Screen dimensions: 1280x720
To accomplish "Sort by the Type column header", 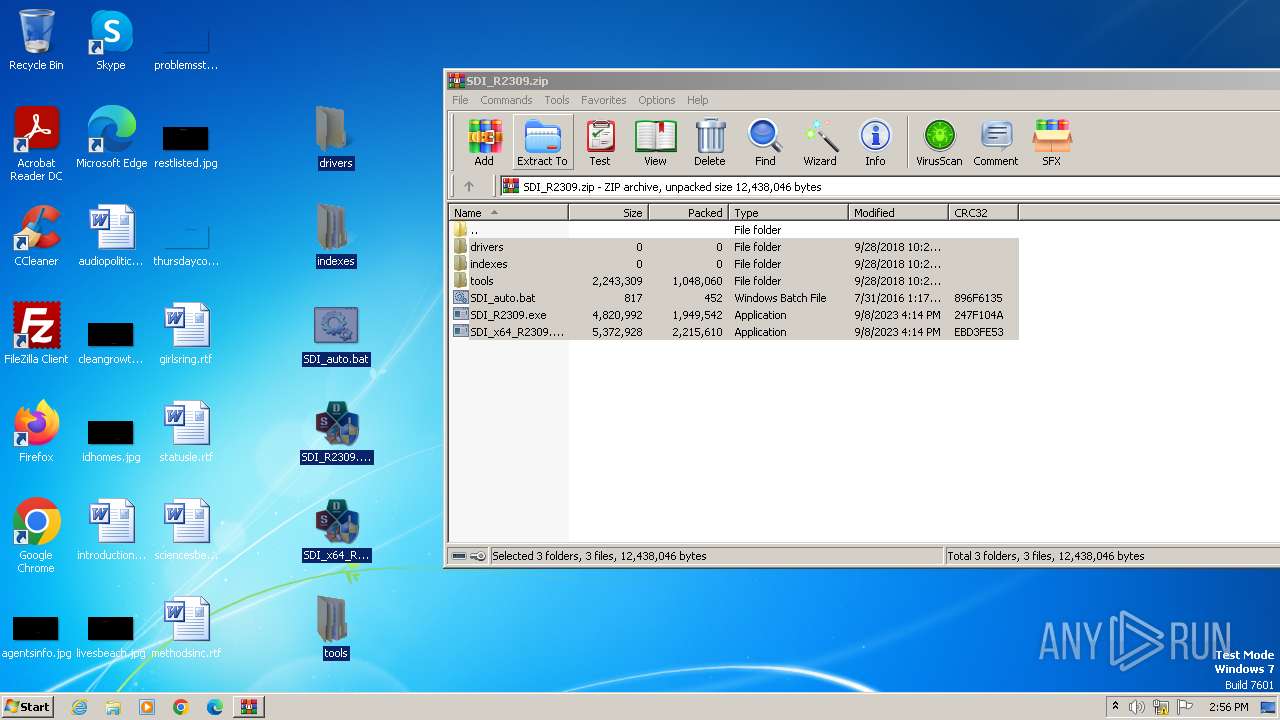I will click(x=788, y=213).
